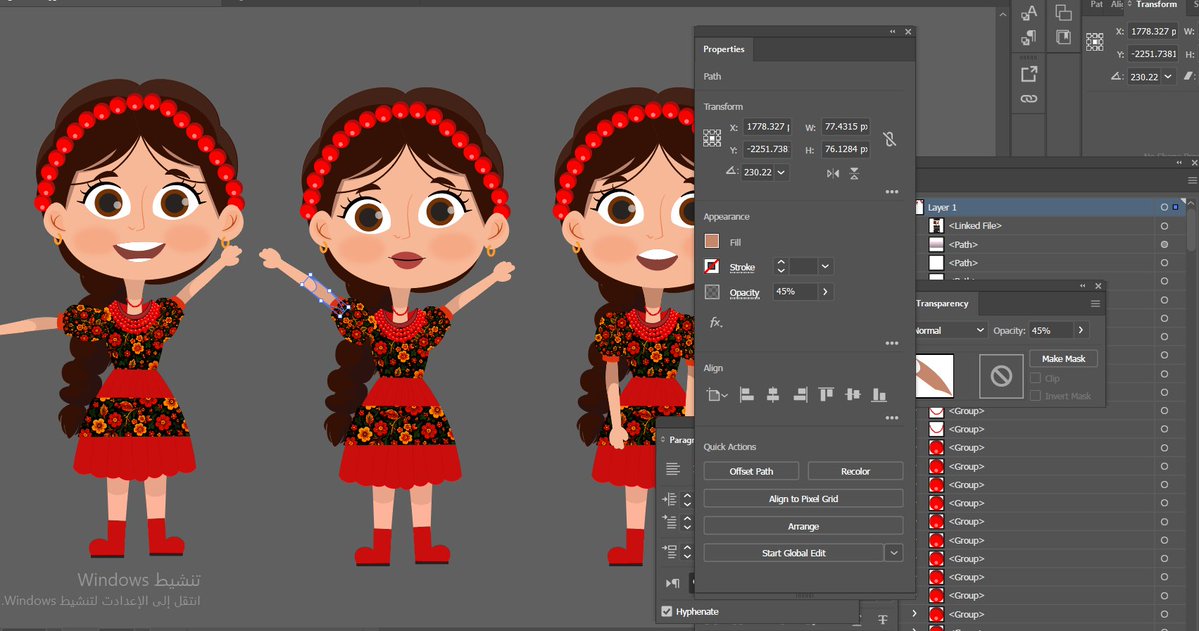Viewport: 1199px width, 631px height.
Task: Open the rotation angle dropdown in Properties
Action: click(781, 172)
